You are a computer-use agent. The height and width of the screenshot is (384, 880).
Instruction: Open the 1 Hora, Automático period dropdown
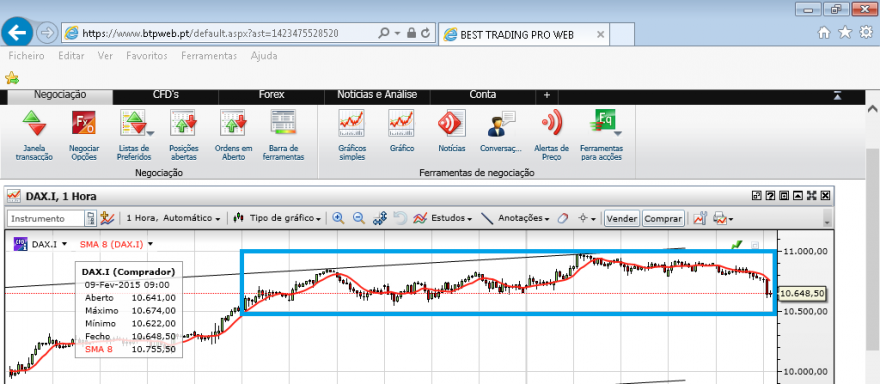(173, 218)
